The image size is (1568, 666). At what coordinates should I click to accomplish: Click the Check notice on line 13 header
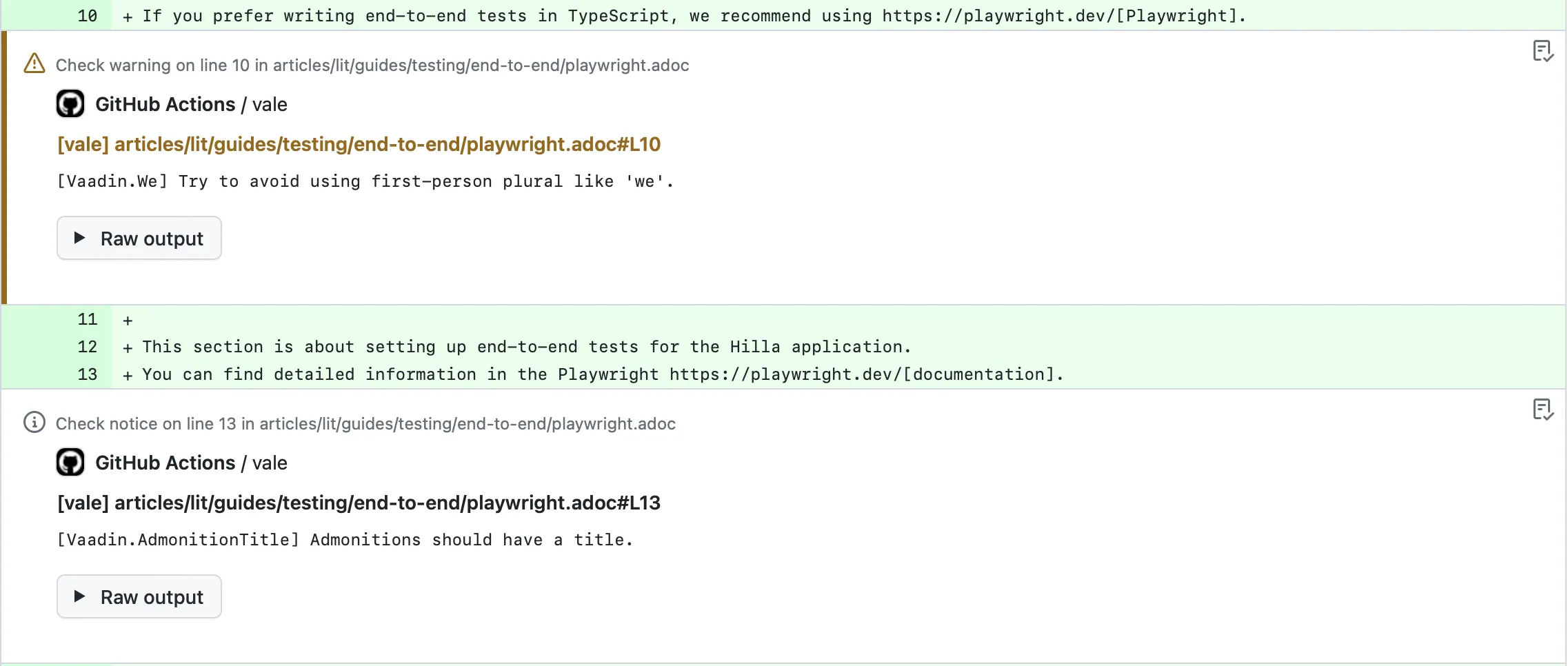pos(365,423)
